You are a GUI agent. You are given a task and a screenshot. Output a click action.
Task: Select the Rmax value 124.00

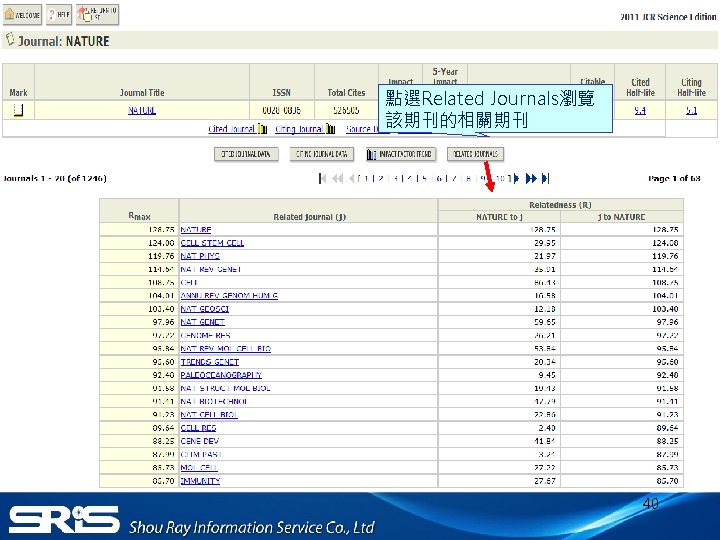click(x=161, y=243)
